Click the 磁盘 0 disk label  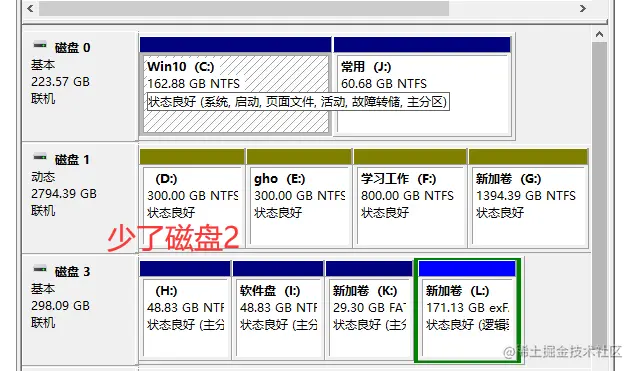pos(72,48)
